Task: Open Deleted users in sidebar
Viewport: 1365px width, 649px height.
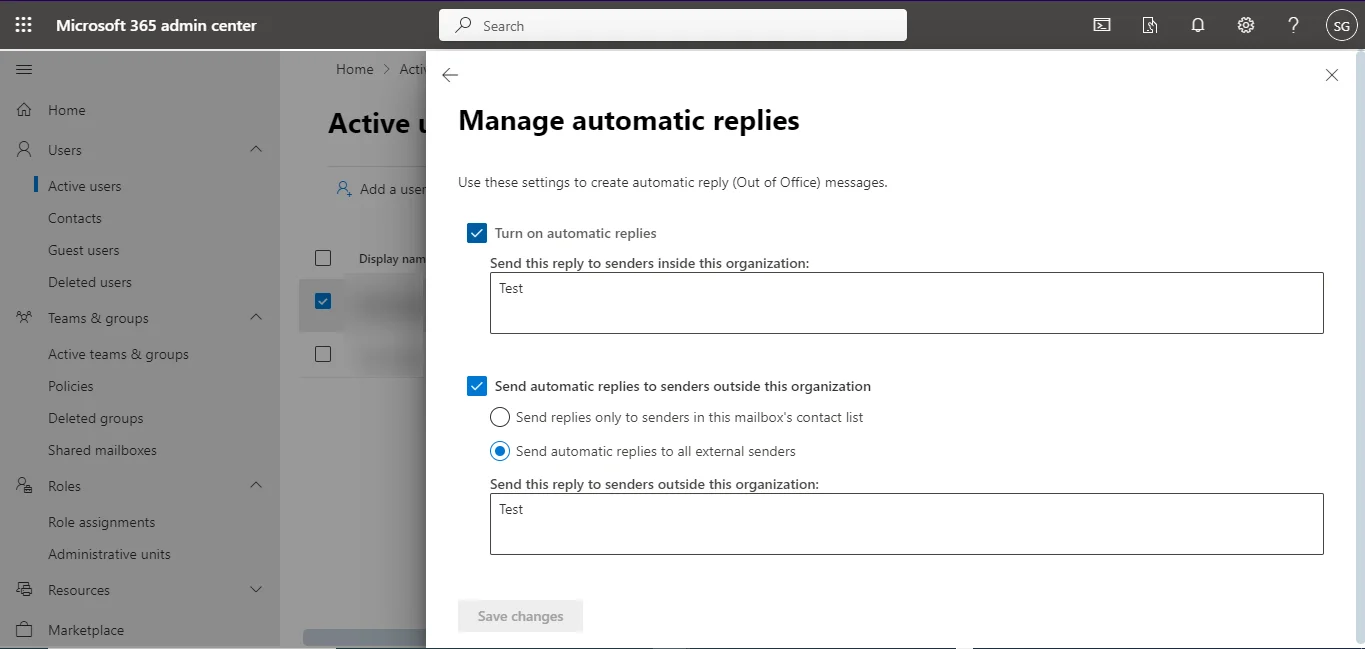Action: click(x=90, y=282)
